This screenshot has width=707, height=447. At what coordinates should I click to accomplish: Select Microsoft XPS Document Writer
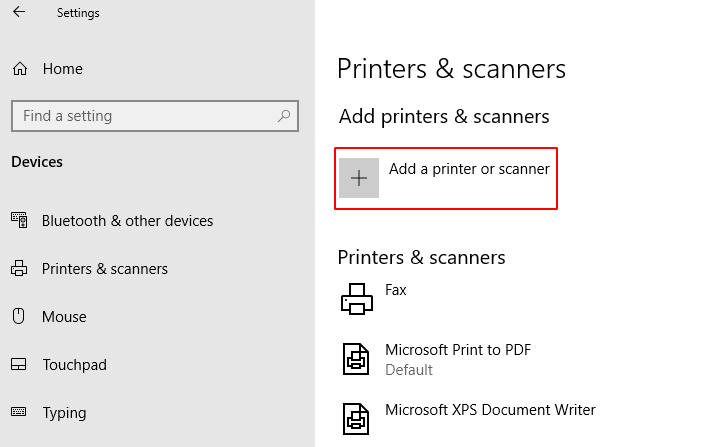[490, 410]
